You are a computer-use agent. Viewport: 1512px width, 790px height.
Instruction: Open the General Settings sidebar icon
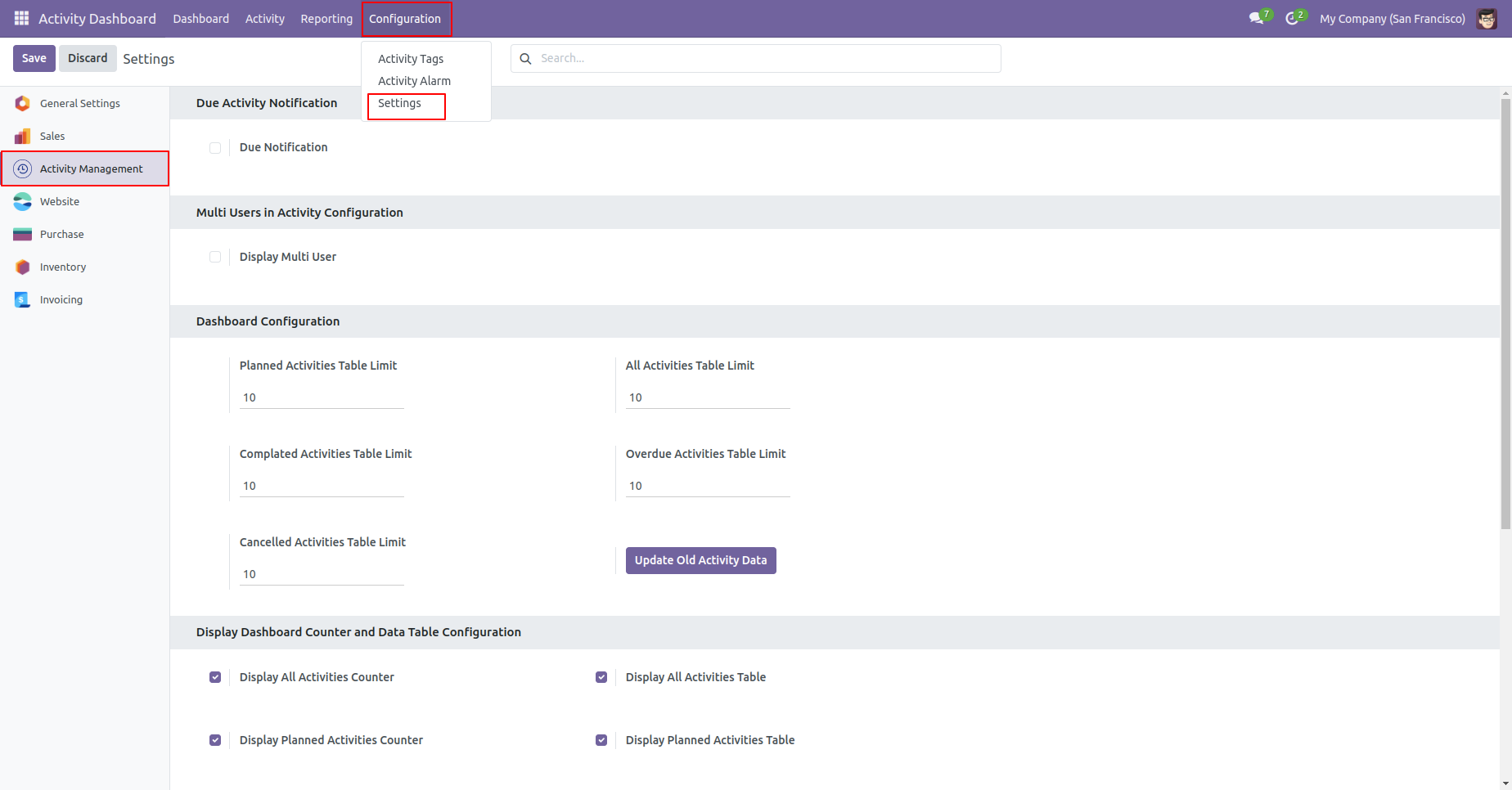coord(23,103)
